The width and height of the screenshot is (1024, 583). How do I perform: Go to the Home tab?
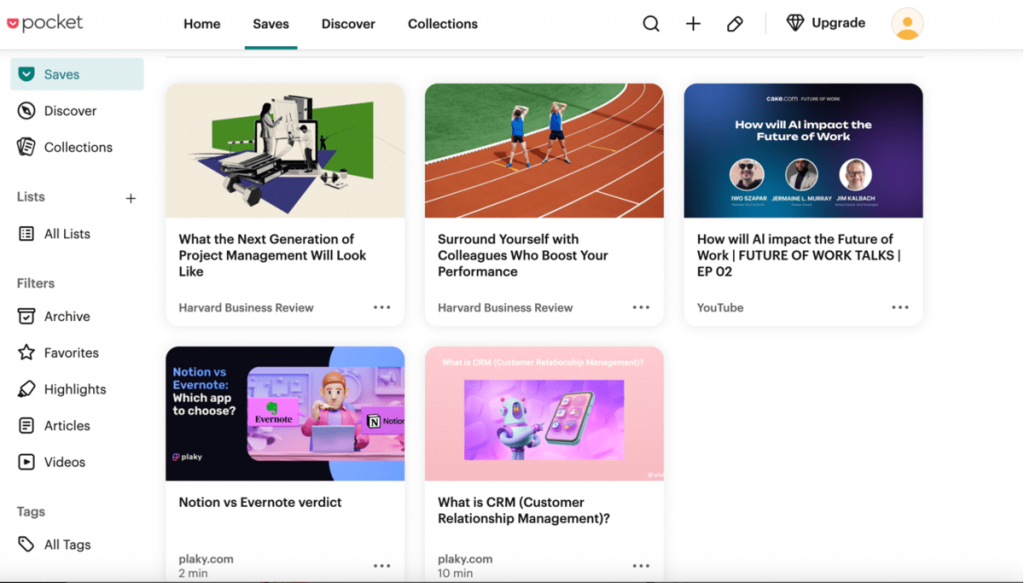click(202, 24)
